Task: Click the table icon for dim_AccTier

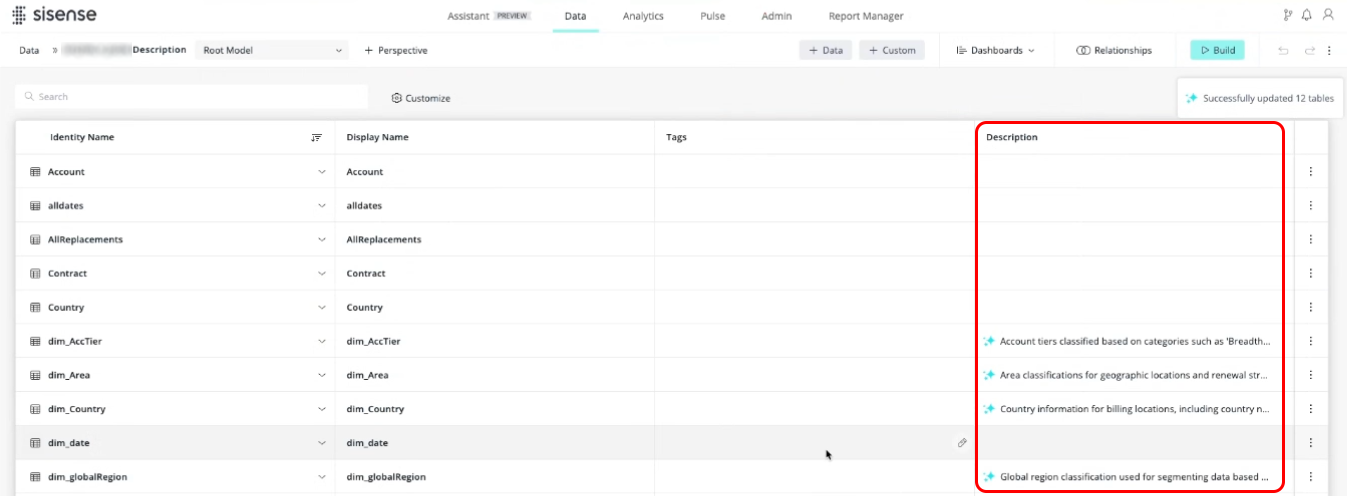Action: [x=35, y=342]
